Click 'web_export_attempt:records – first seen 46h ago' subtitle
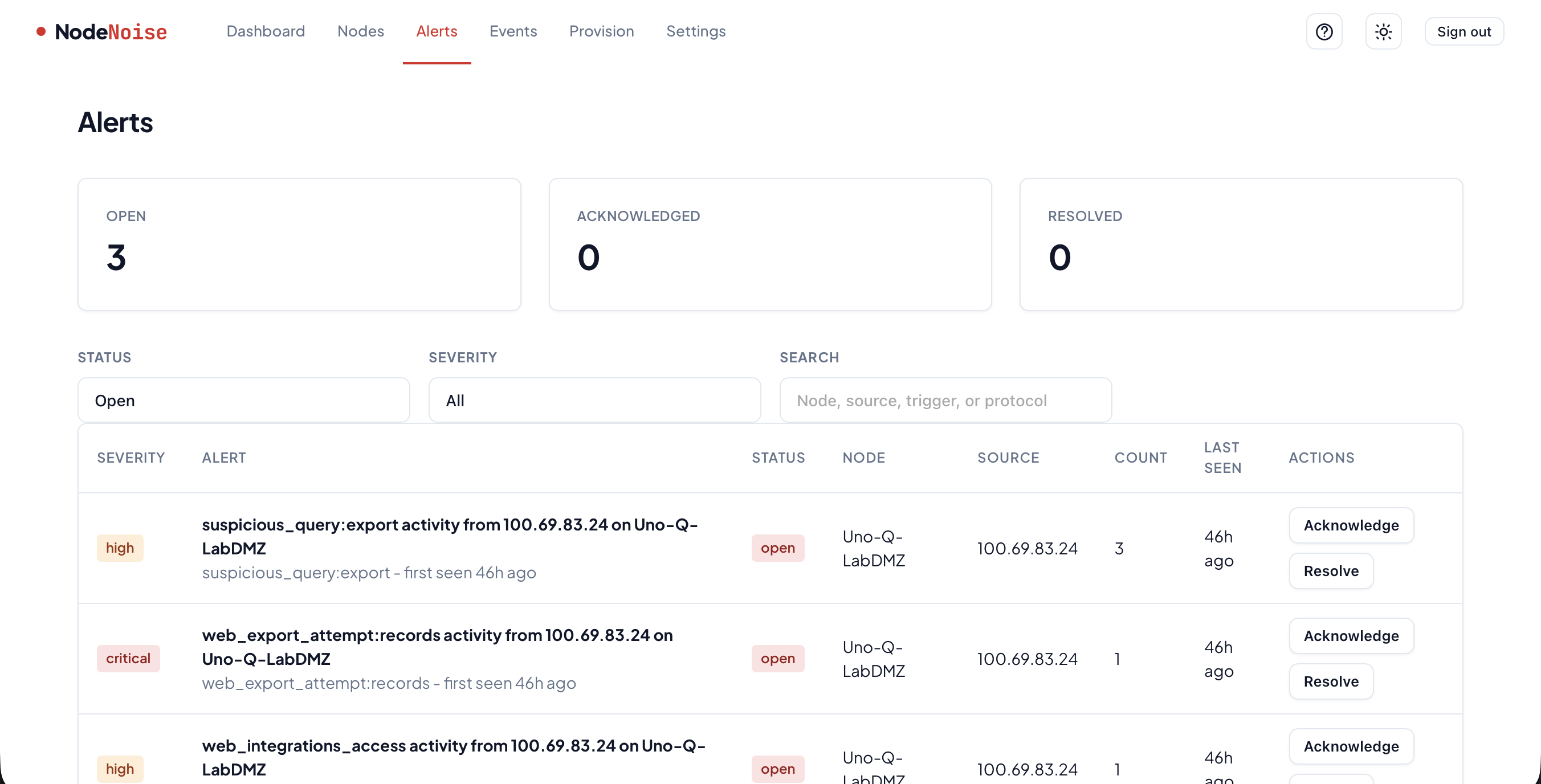Screen dimensions: 1541x784 pyautogui.click(x=389, y=684)
